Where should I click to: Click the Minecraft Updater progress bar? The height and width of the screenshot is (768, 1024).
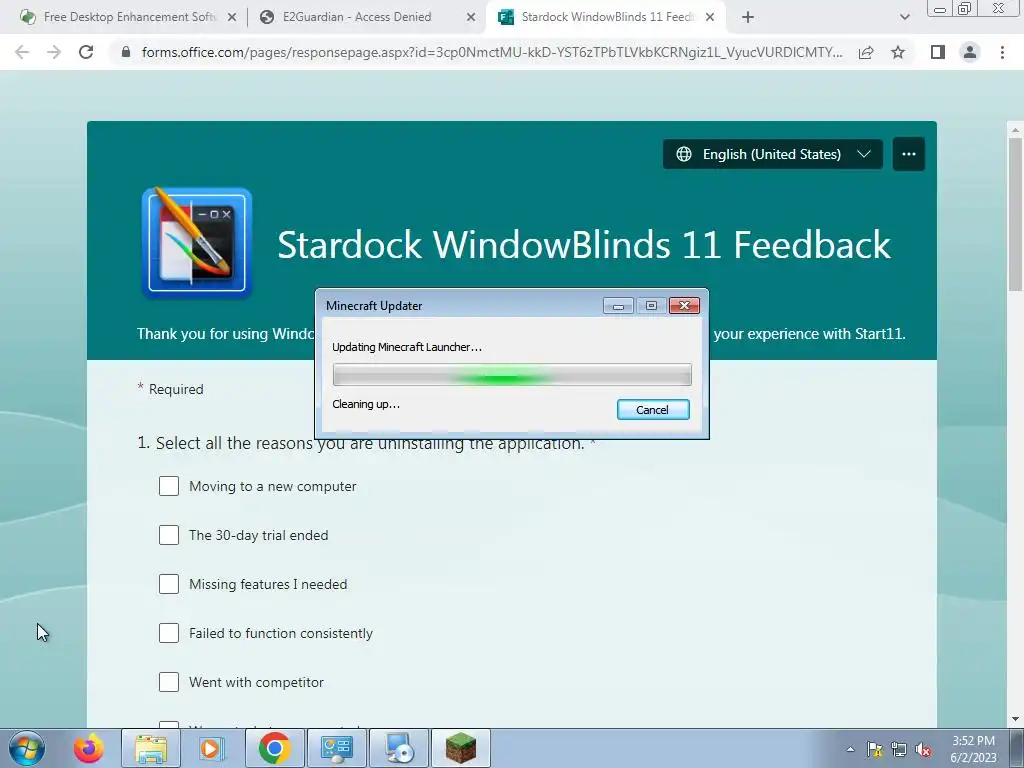click(512, 376)
